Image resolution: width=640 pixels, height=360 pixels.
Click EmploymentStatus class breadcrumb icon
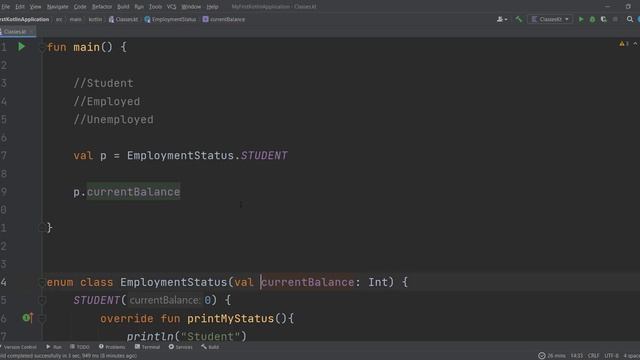point(147,19)
